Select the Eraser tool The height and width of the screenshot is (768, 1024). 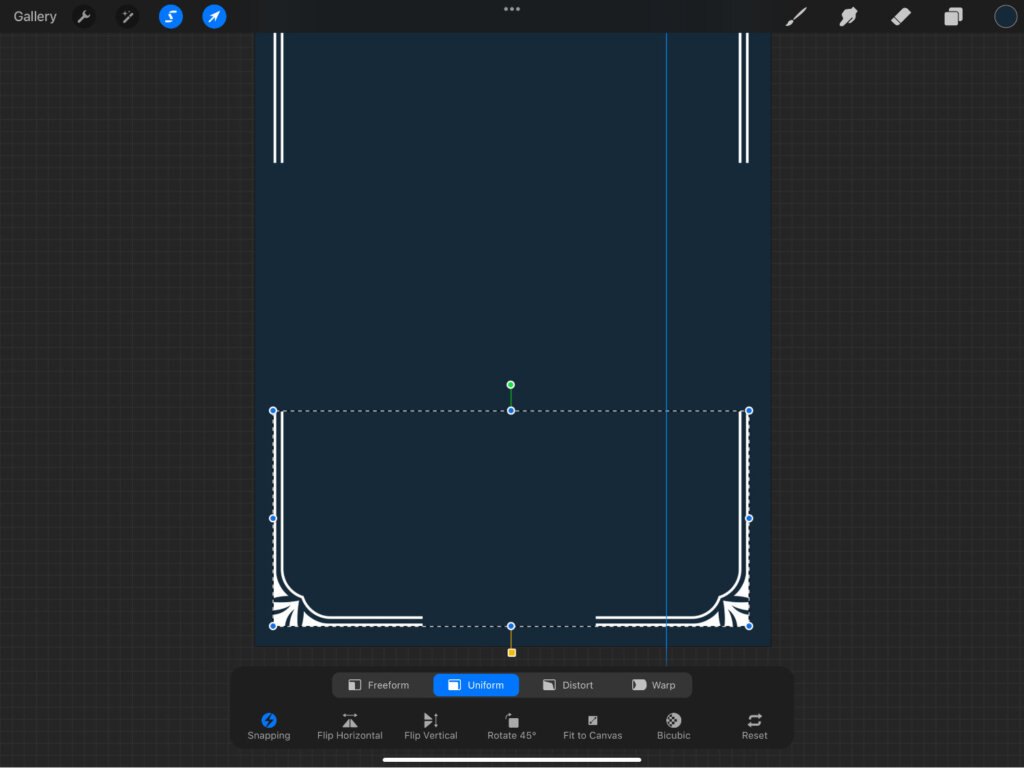900,17
